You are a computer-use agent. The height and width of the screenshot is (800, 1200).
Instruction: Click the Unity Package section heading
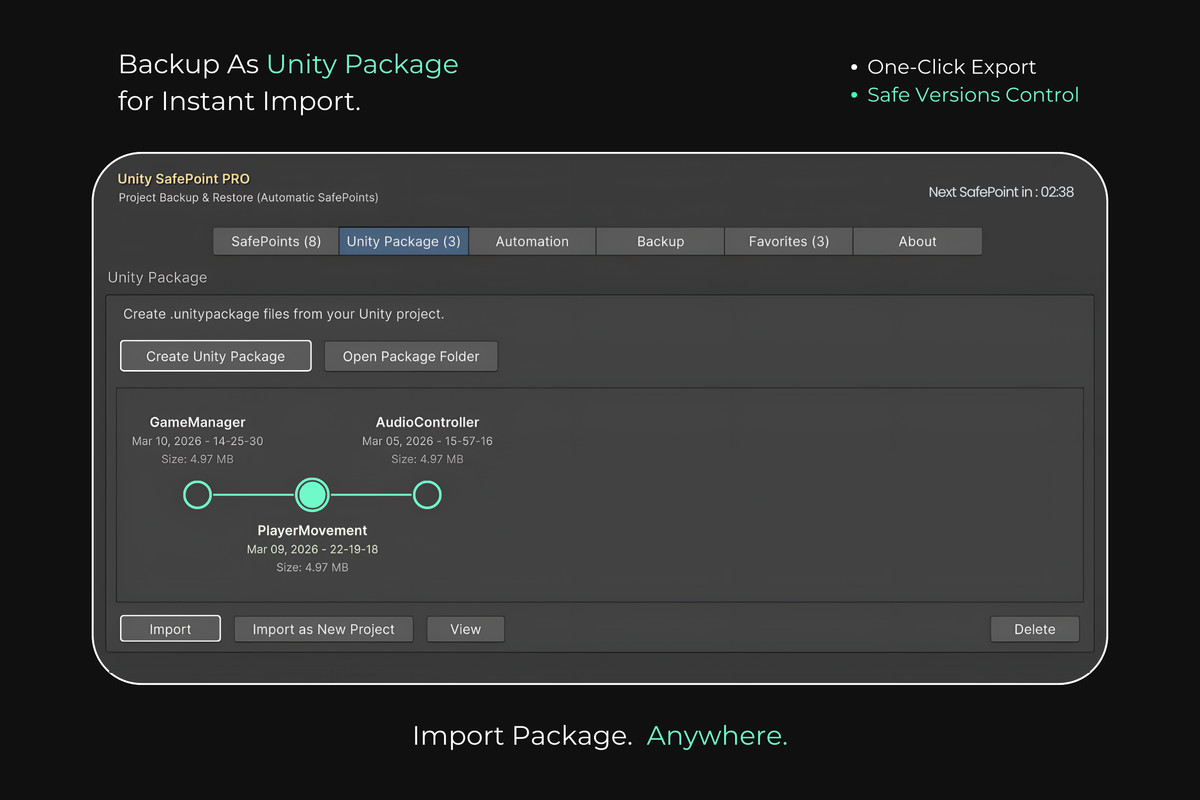(157, 277)
